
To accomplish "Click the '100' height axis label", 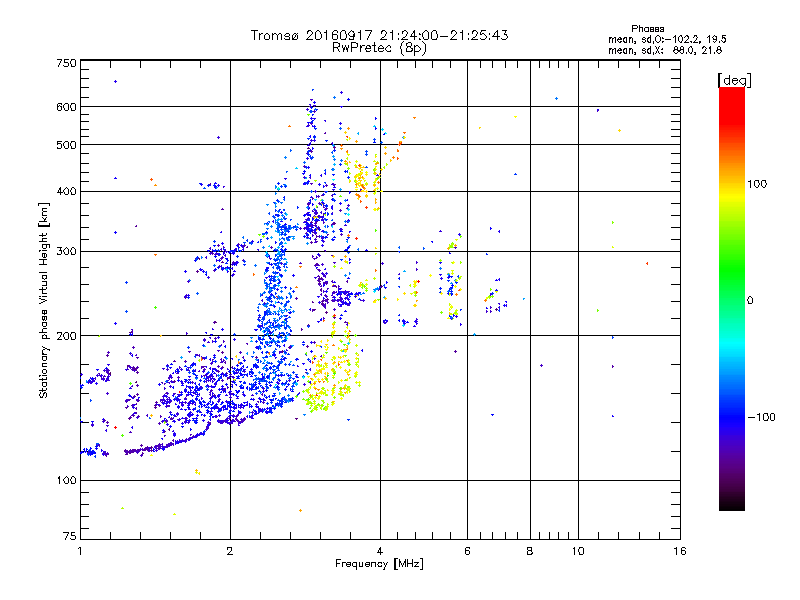I will point(67,480).
